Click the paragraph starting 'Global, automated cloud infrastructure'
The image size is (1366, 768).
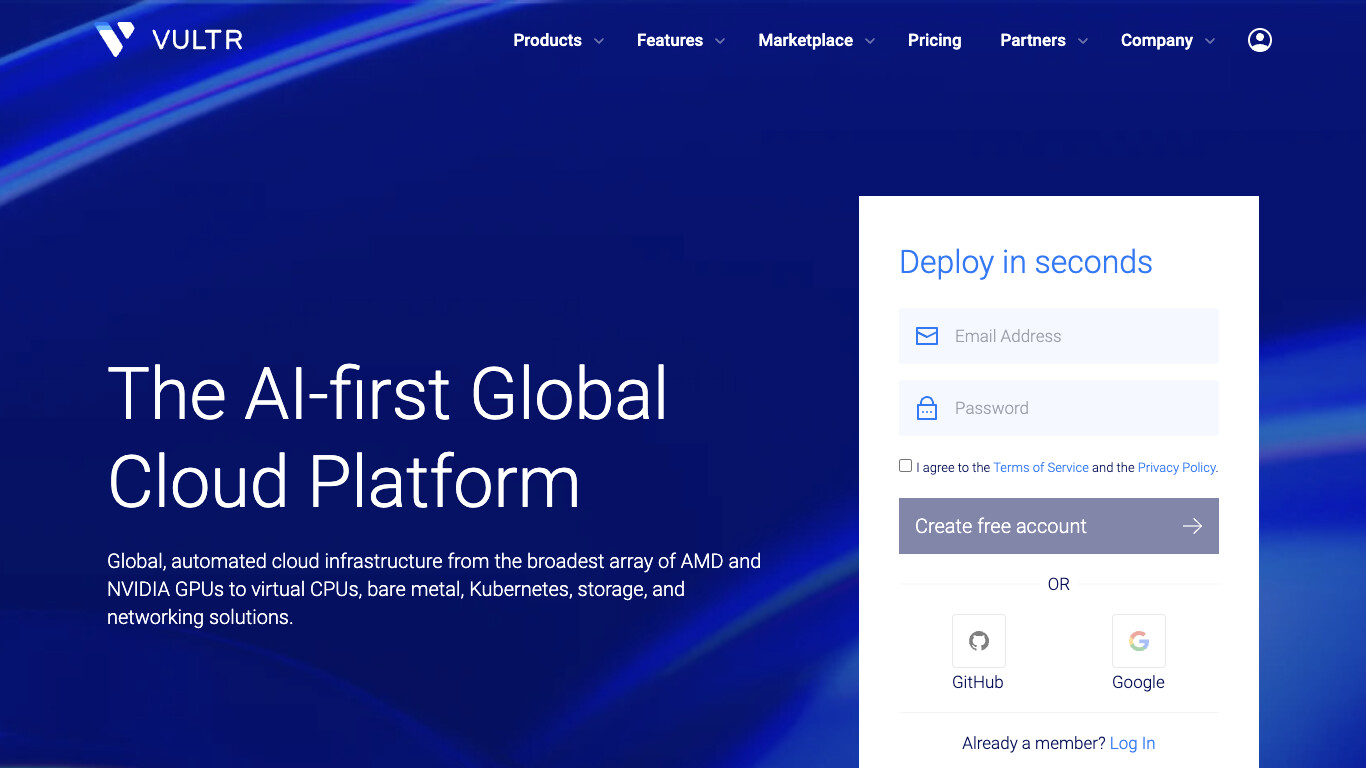point(434,589)
